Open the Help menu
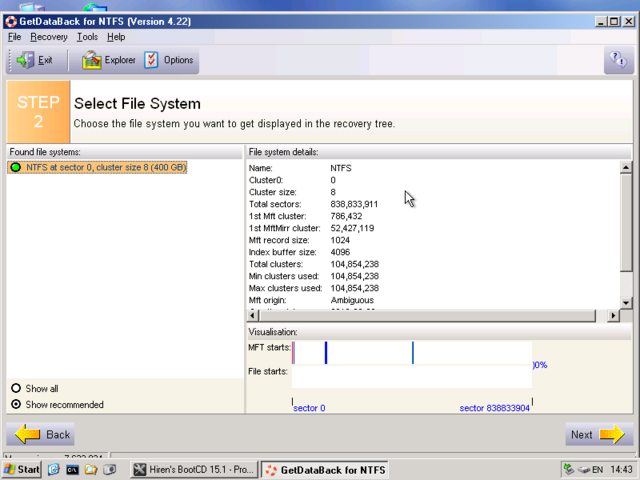 tap(116, 37)
